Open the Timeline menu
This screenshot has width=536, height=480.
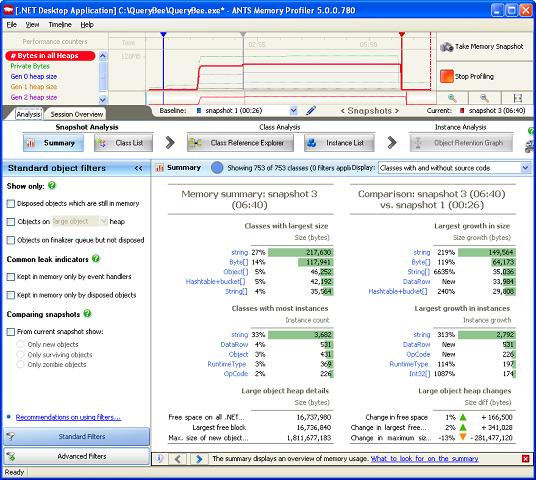click(x=60, y=25)
